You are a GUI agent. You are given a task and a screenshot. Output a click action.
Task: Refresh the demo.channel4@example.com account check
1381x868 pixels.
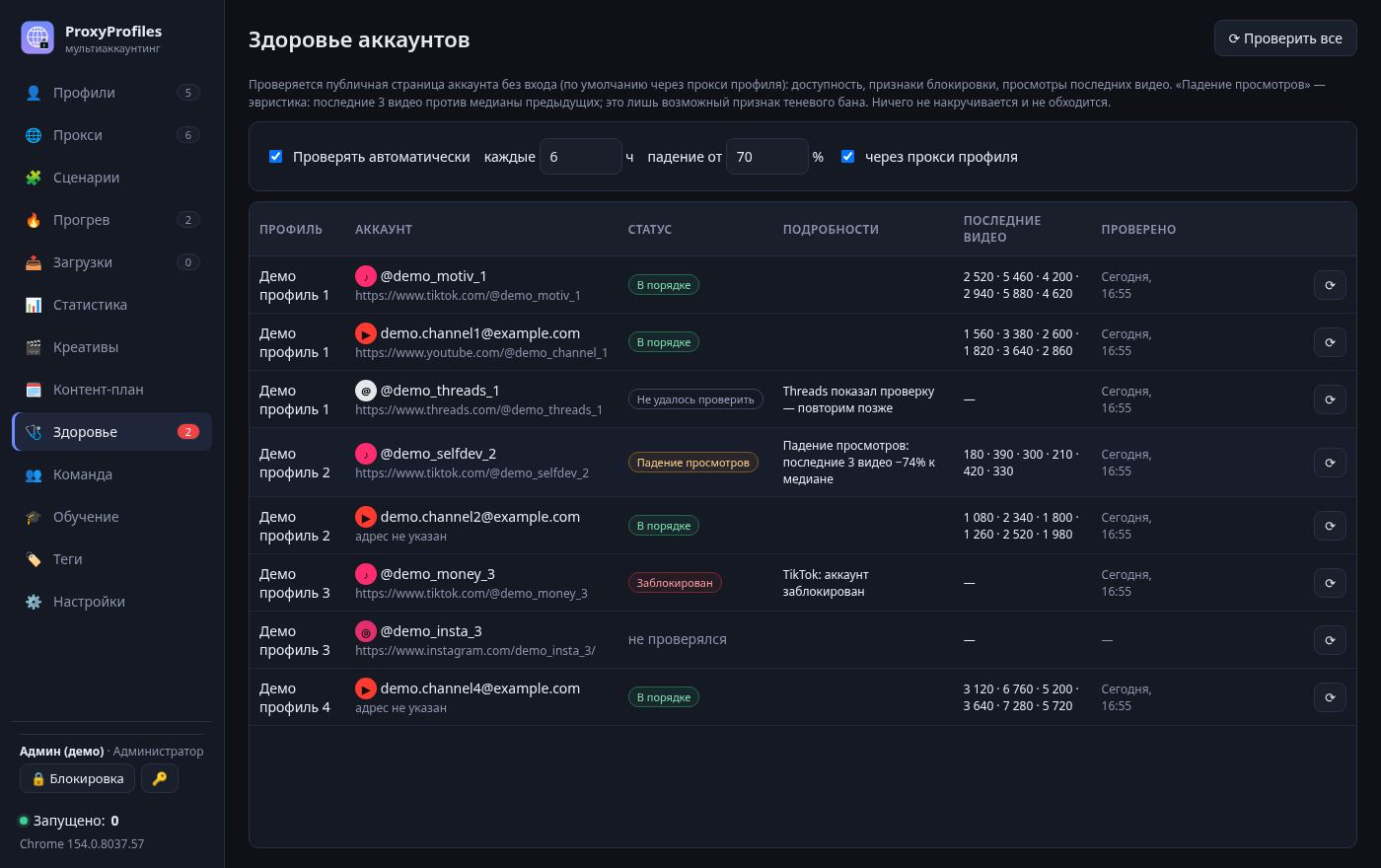[x=1330, y=697]
